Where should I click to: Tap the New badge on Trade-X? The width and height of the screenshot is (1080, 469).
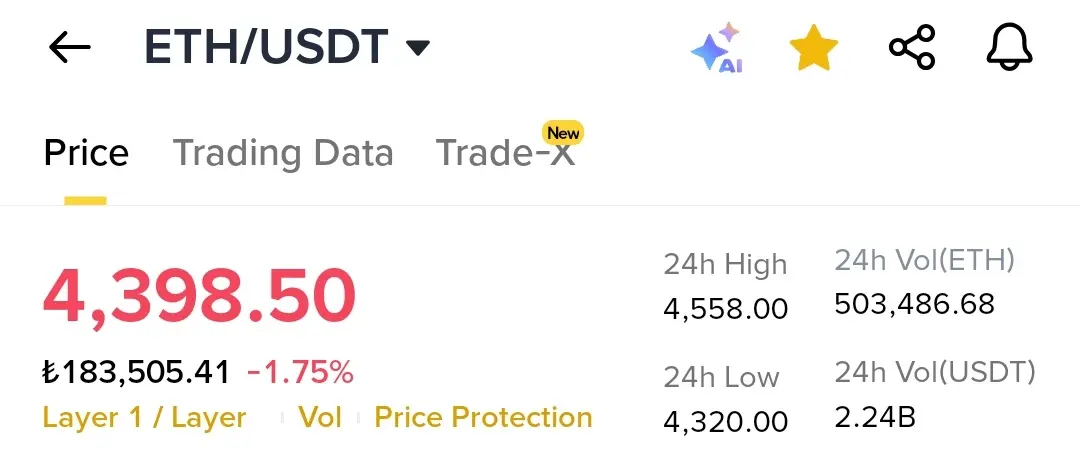point(563,133)
